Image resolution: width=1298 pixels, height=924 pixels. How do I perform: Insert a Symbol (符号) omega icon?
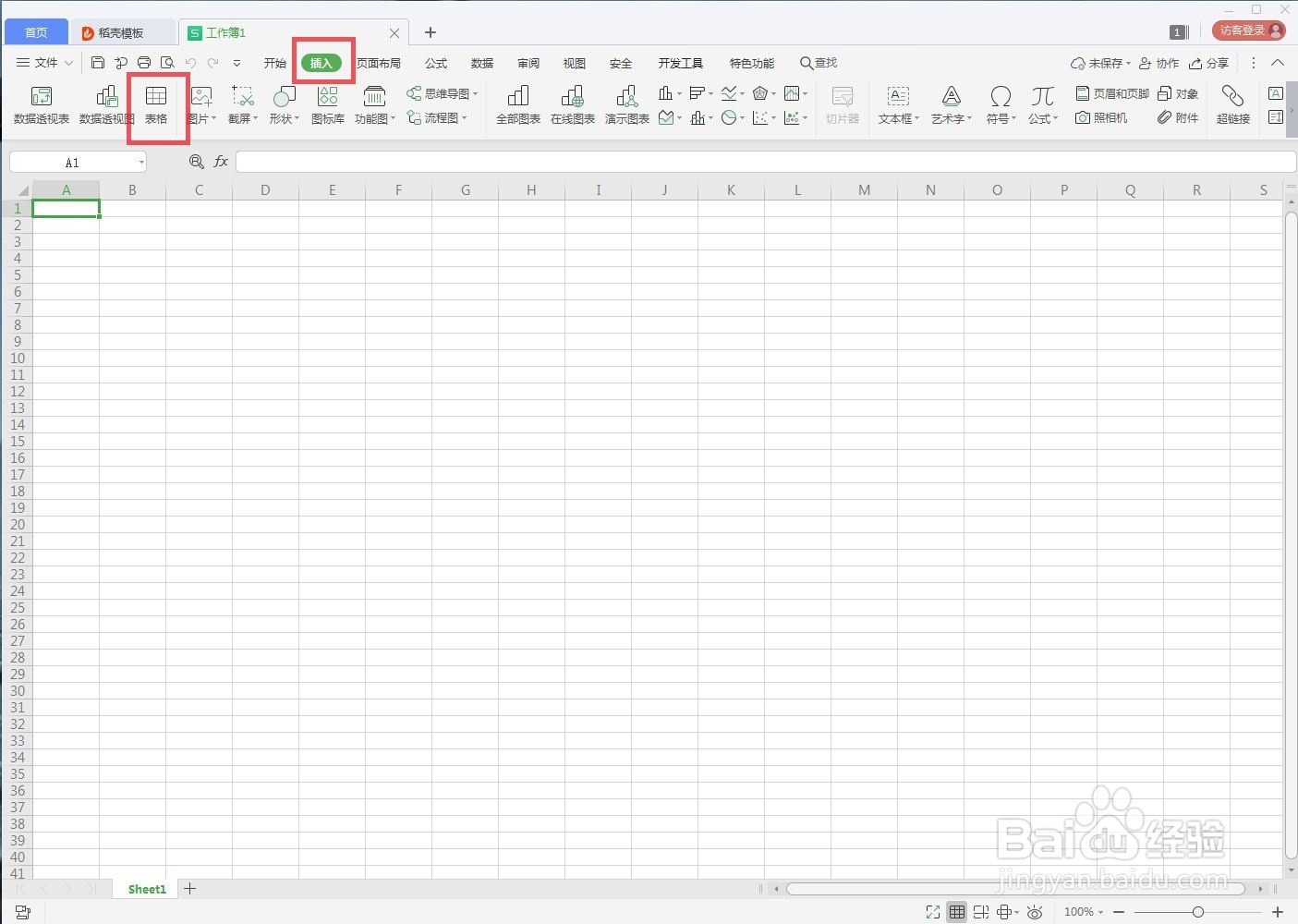click(1000, 104)
